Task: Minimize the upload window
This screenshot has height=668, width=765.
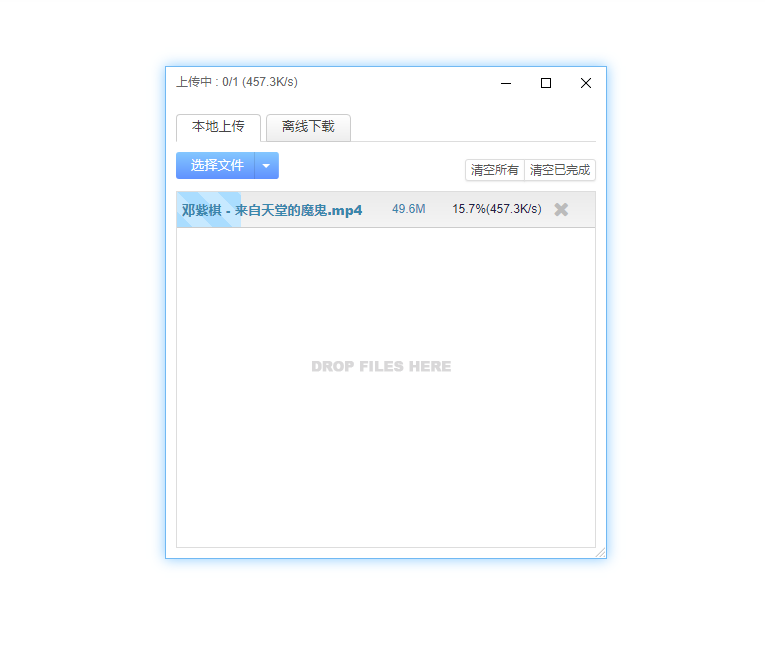Action: pyautogui.click(x=506, y=83)
